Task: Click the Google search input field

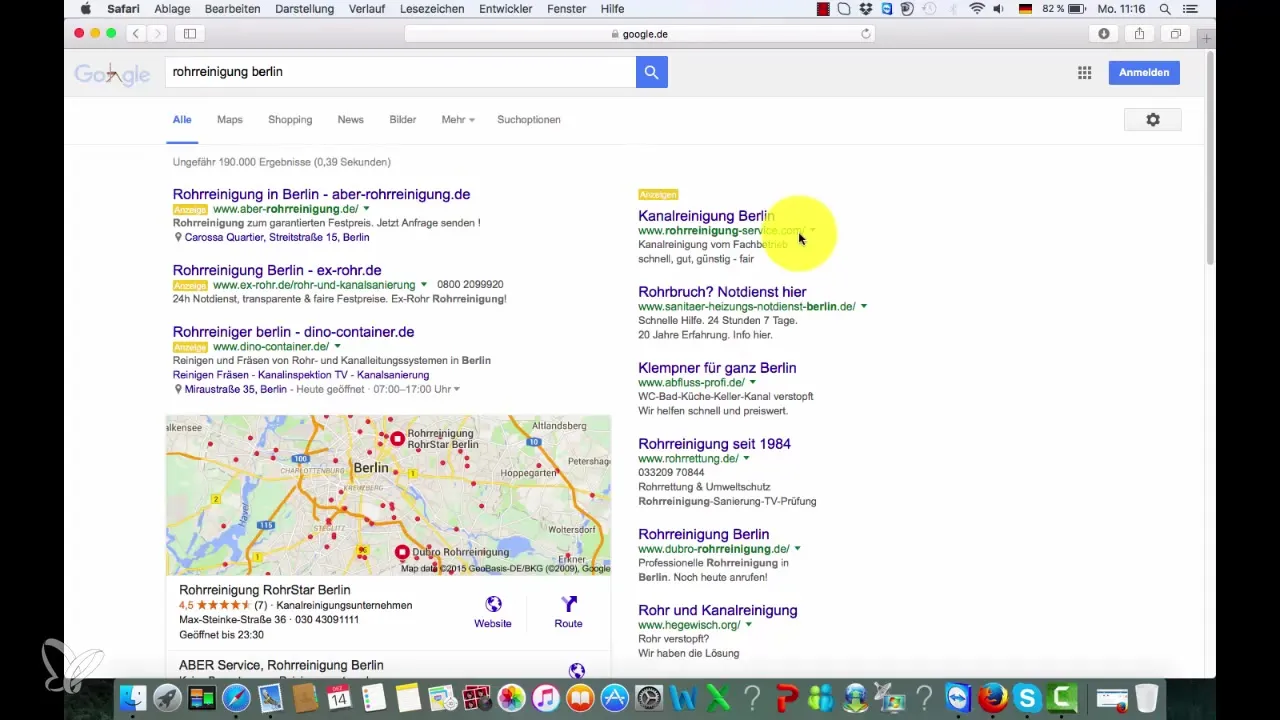Action: pyautogui.click(x=400, y=72)
